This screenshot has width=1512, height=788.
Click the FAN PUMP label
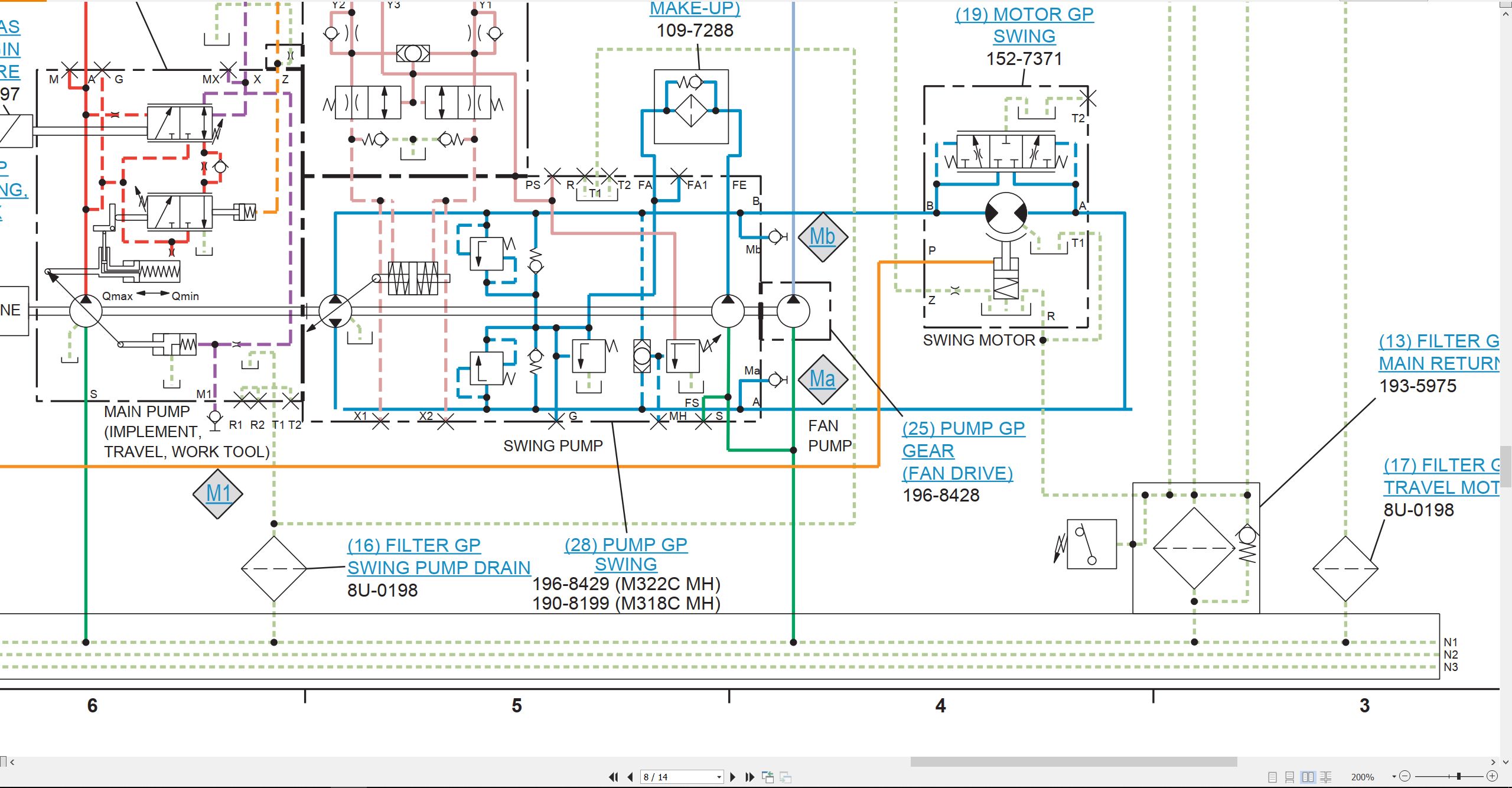[x=830, y=435]
